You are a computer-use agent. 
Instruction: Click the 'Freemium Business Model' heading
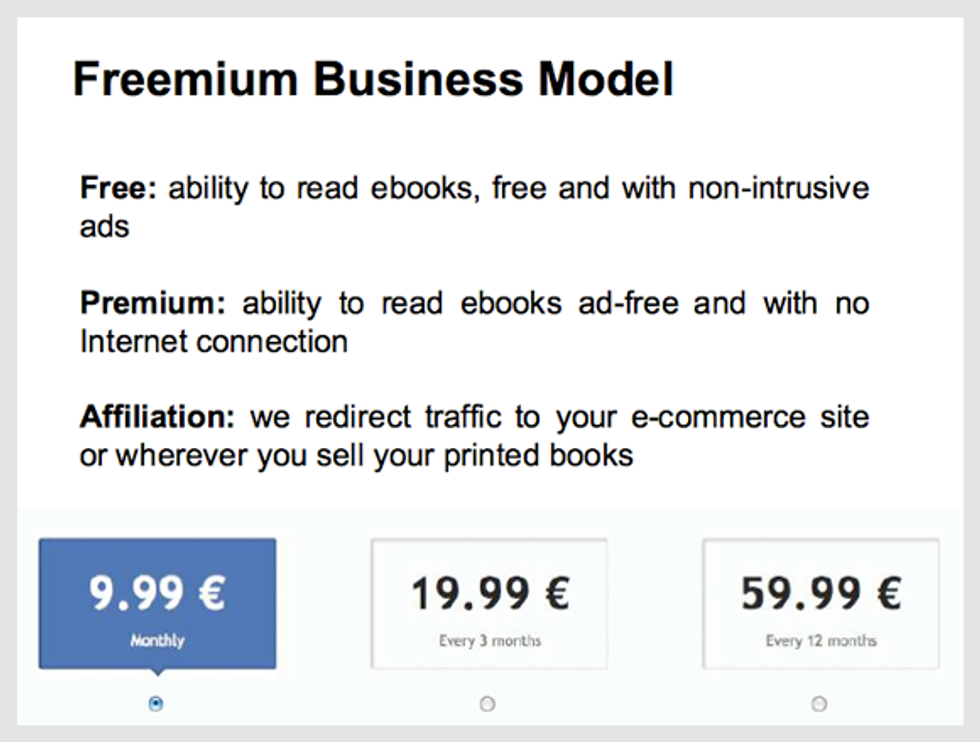pyautogui.click(x=373, y=79)
